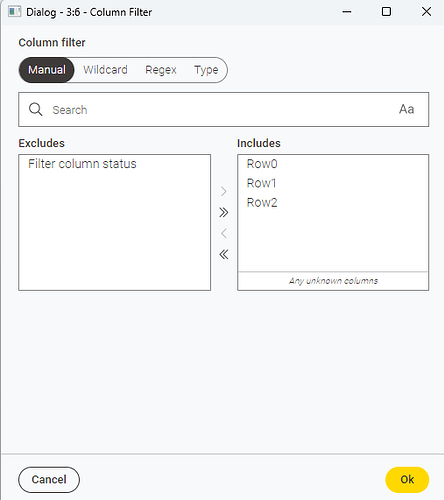Viewport: 444px width, 500px height.
Task: Switch to Wildcard filter mode
Action: pos(105,70)
